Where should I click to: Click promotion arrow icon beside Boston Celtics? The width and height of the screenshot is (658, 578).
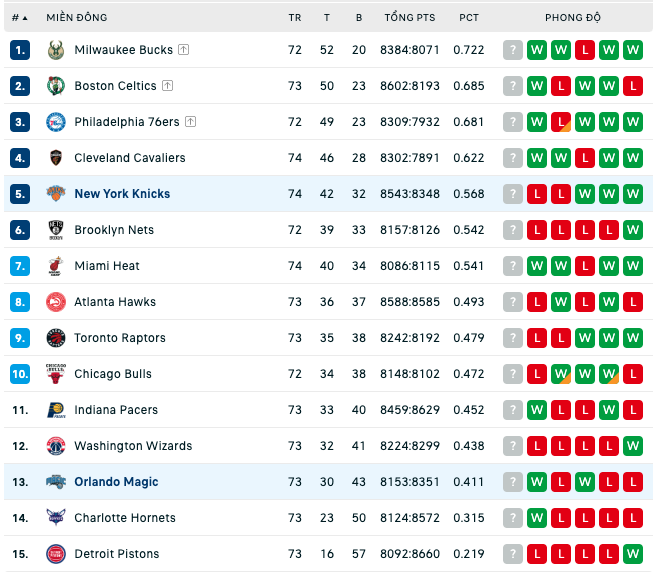coord(167,86)
